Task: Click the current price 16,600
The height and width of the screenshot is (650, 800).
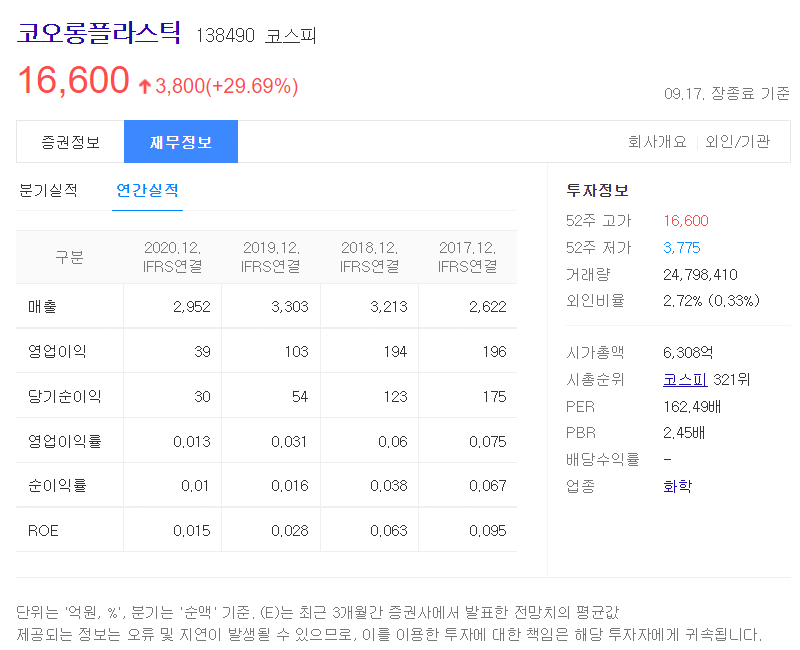Action: tap(73, 80)
